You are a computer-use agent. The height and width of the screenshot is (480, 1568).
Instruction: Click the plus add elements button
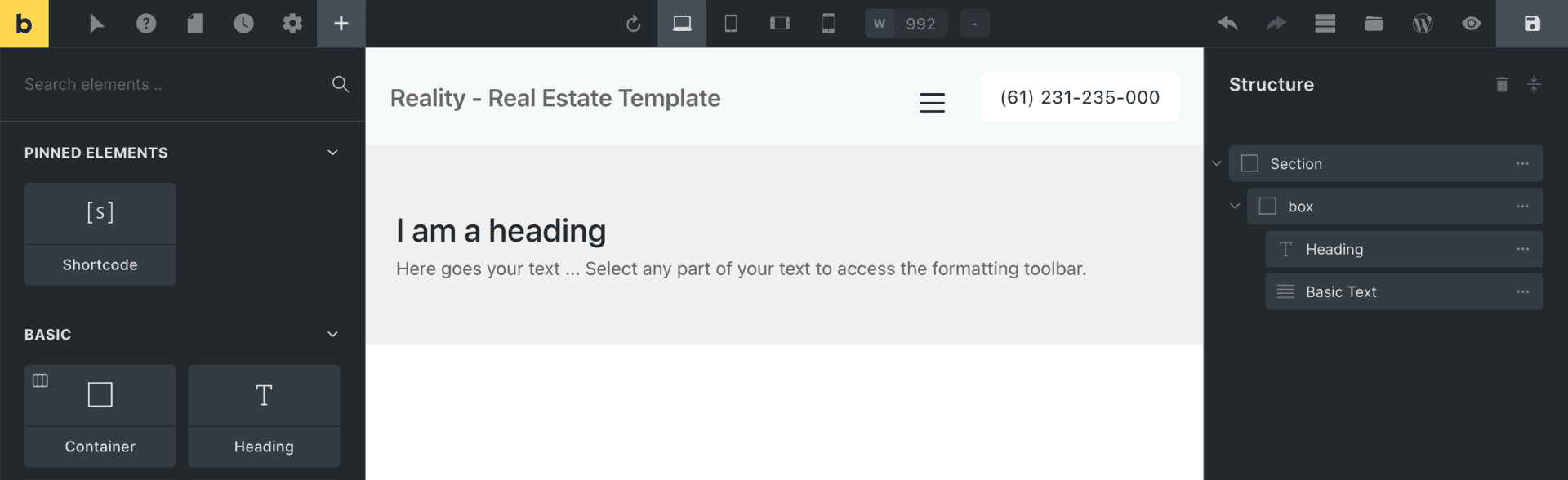pyautogui.click(x=341, y=24)
